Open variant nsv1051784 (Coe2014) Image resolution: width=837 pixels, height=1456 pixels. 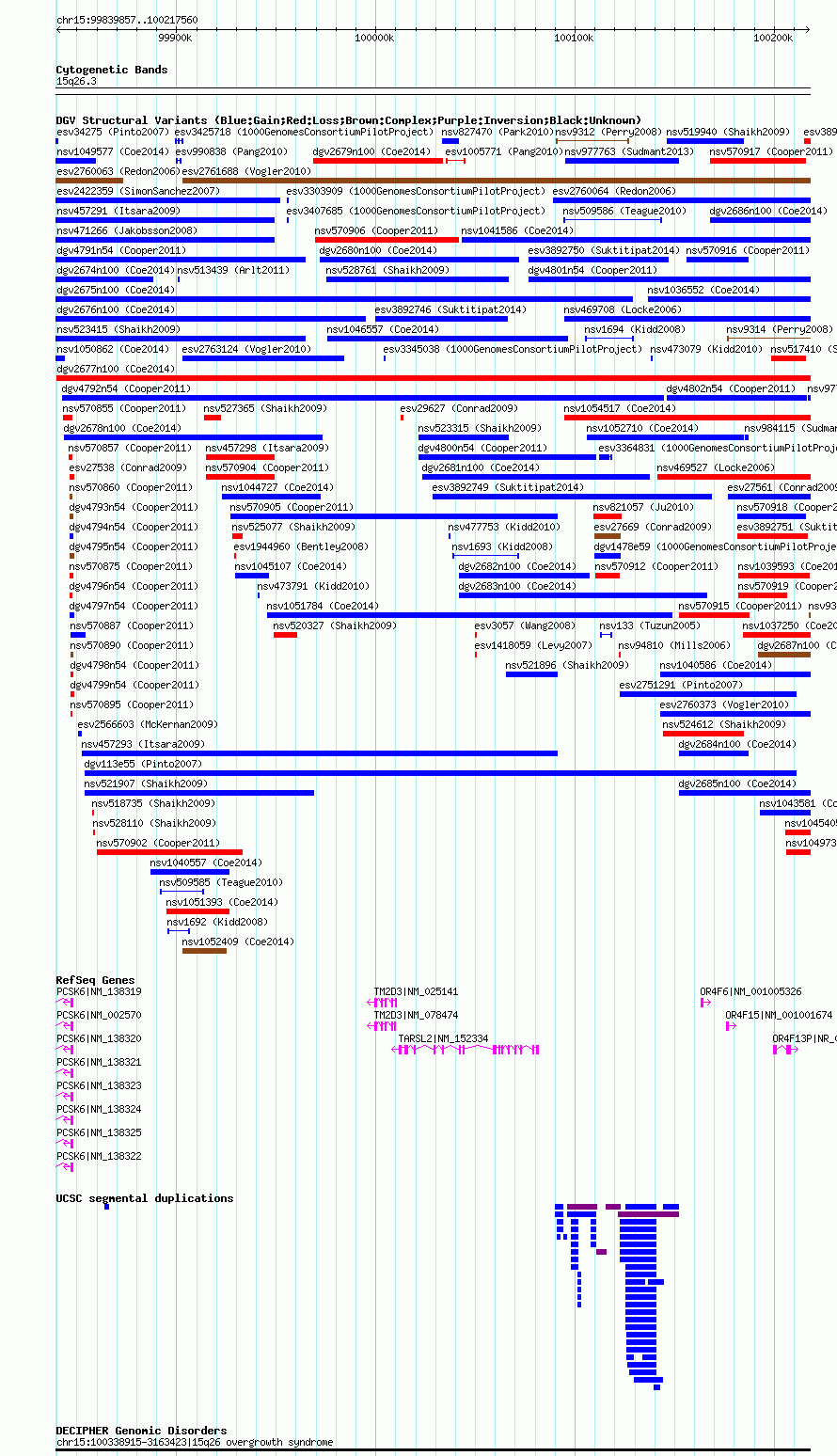323,606
